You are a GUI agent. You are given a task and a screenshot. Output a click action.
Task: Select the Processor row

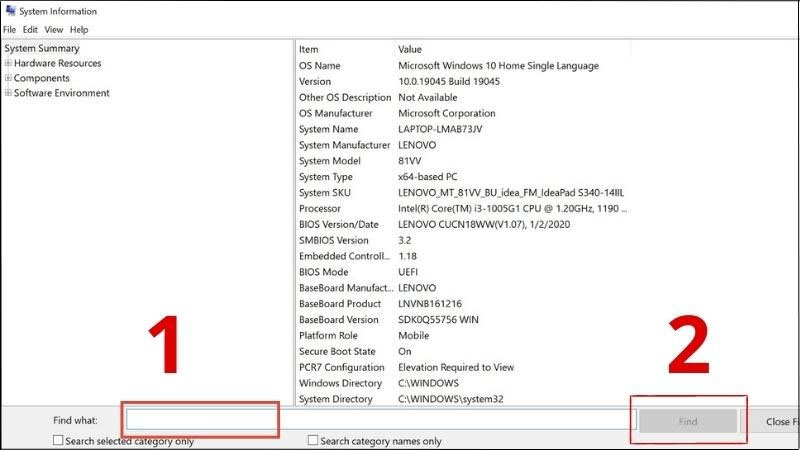coord(463,208)
